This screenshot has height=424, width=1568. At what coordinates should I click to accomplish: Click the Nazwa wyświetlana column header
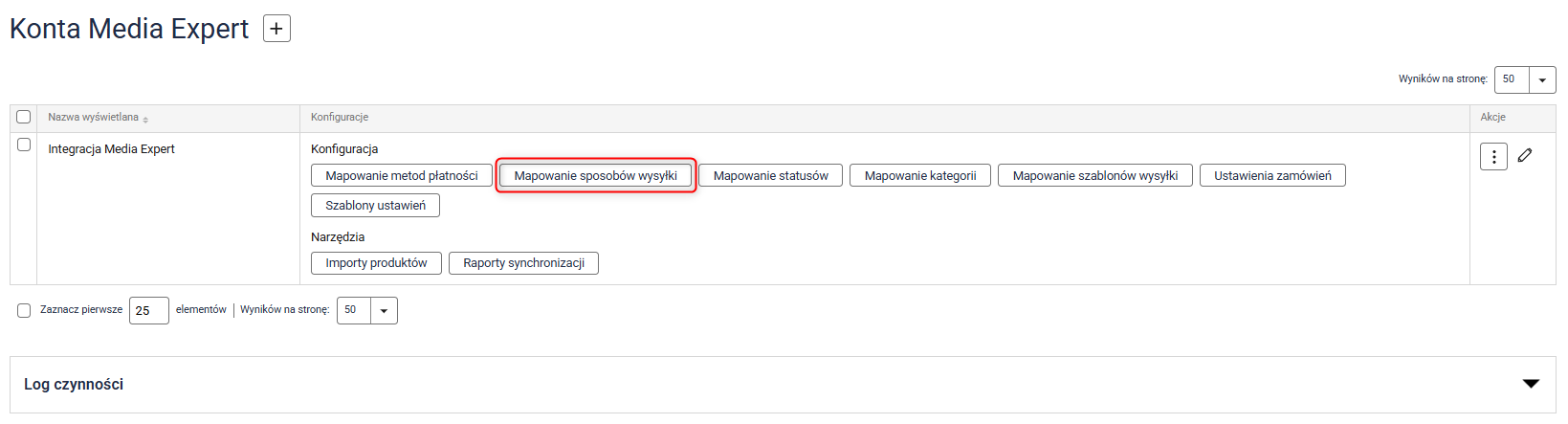tap(93, 117)
